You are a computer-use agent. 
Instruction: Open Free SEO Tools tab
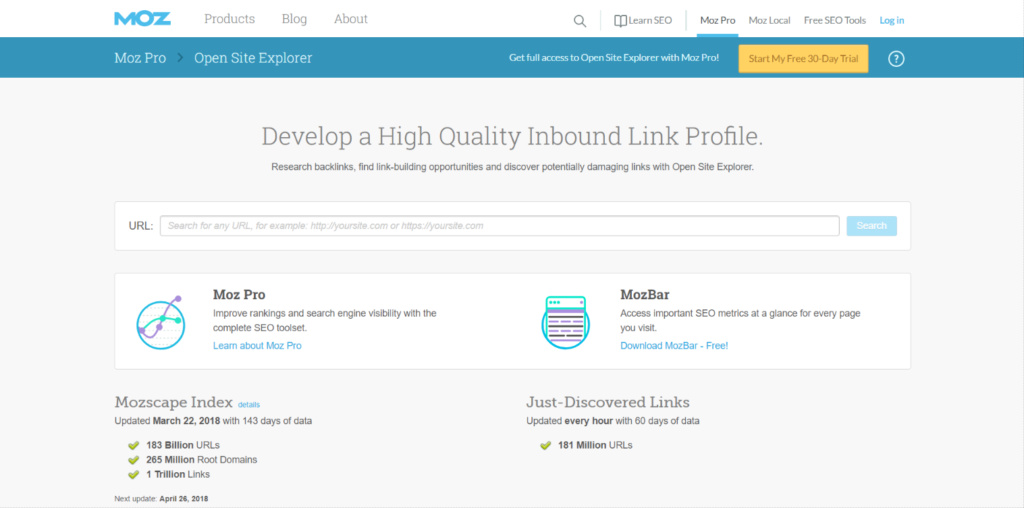[835, 20]
